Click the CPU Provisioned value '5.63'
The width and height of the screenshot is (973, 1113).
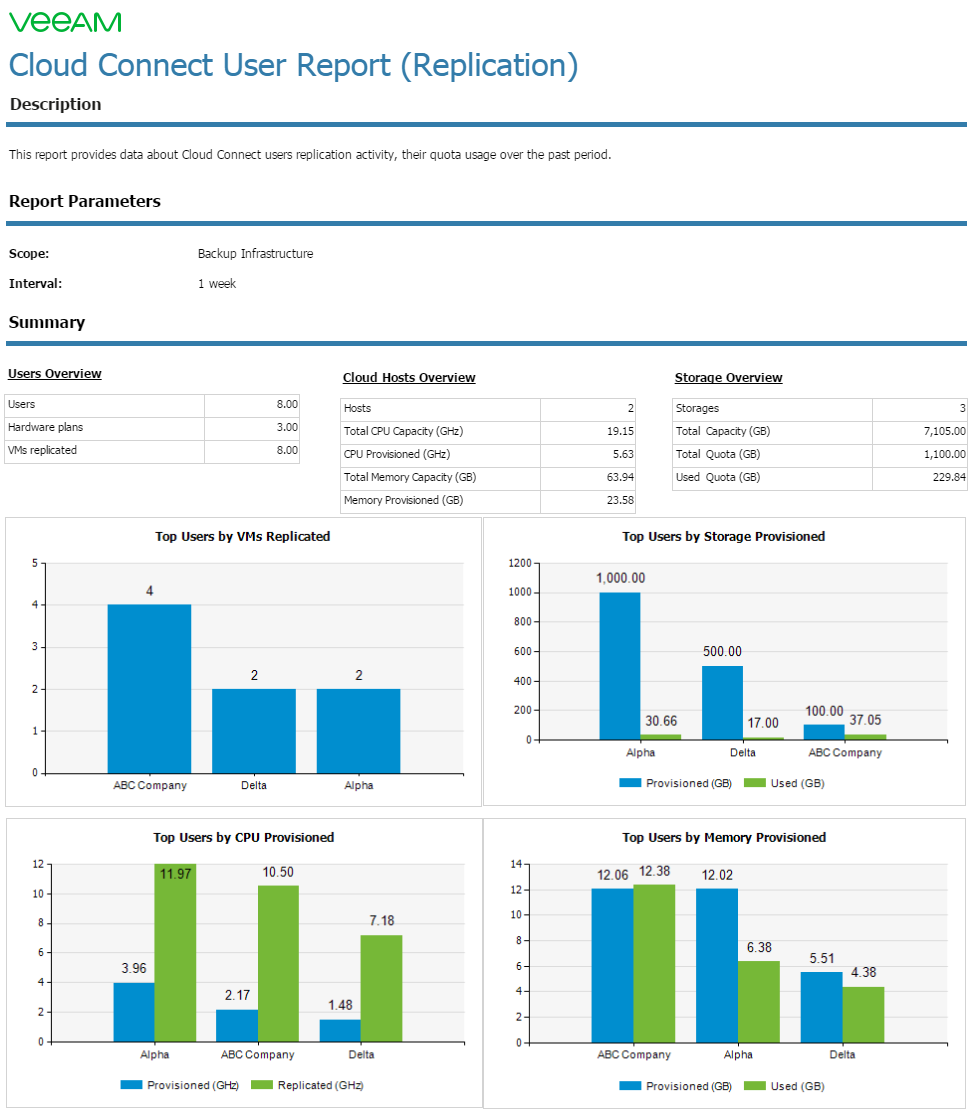click(623, 454)
